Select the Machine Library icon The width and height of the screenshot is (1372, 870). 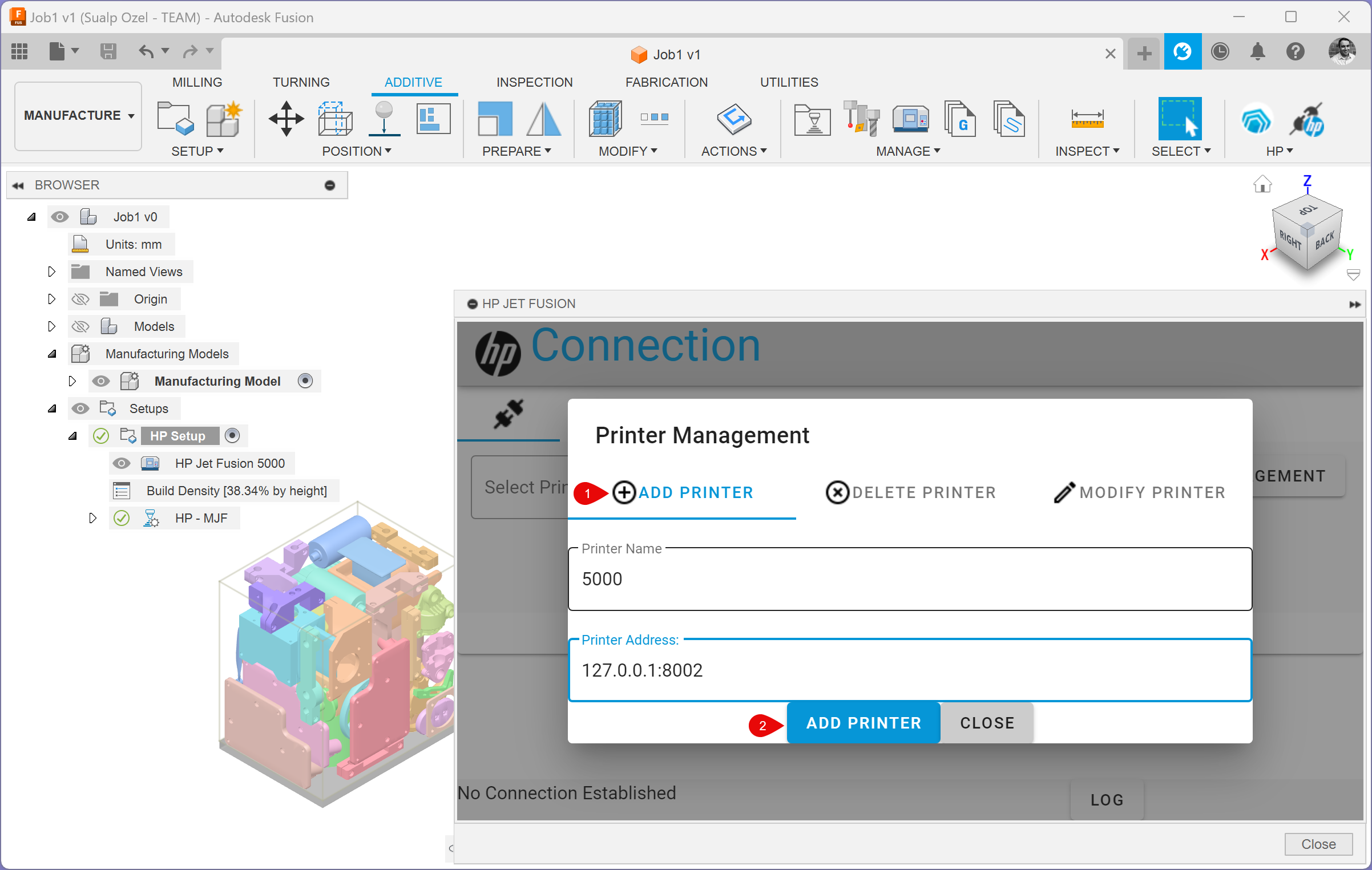(910, 119)
